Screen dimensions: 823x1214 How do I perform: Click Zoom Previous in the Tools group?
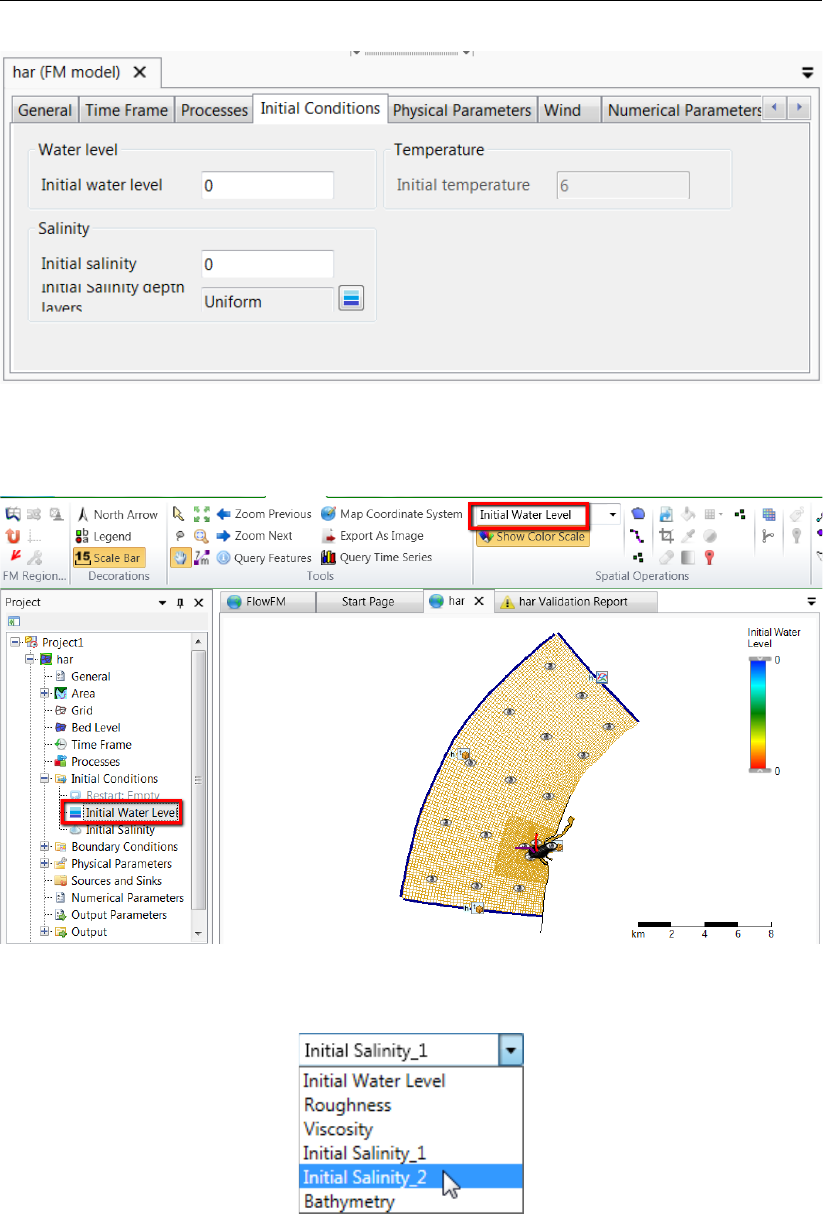pos(264,514)
